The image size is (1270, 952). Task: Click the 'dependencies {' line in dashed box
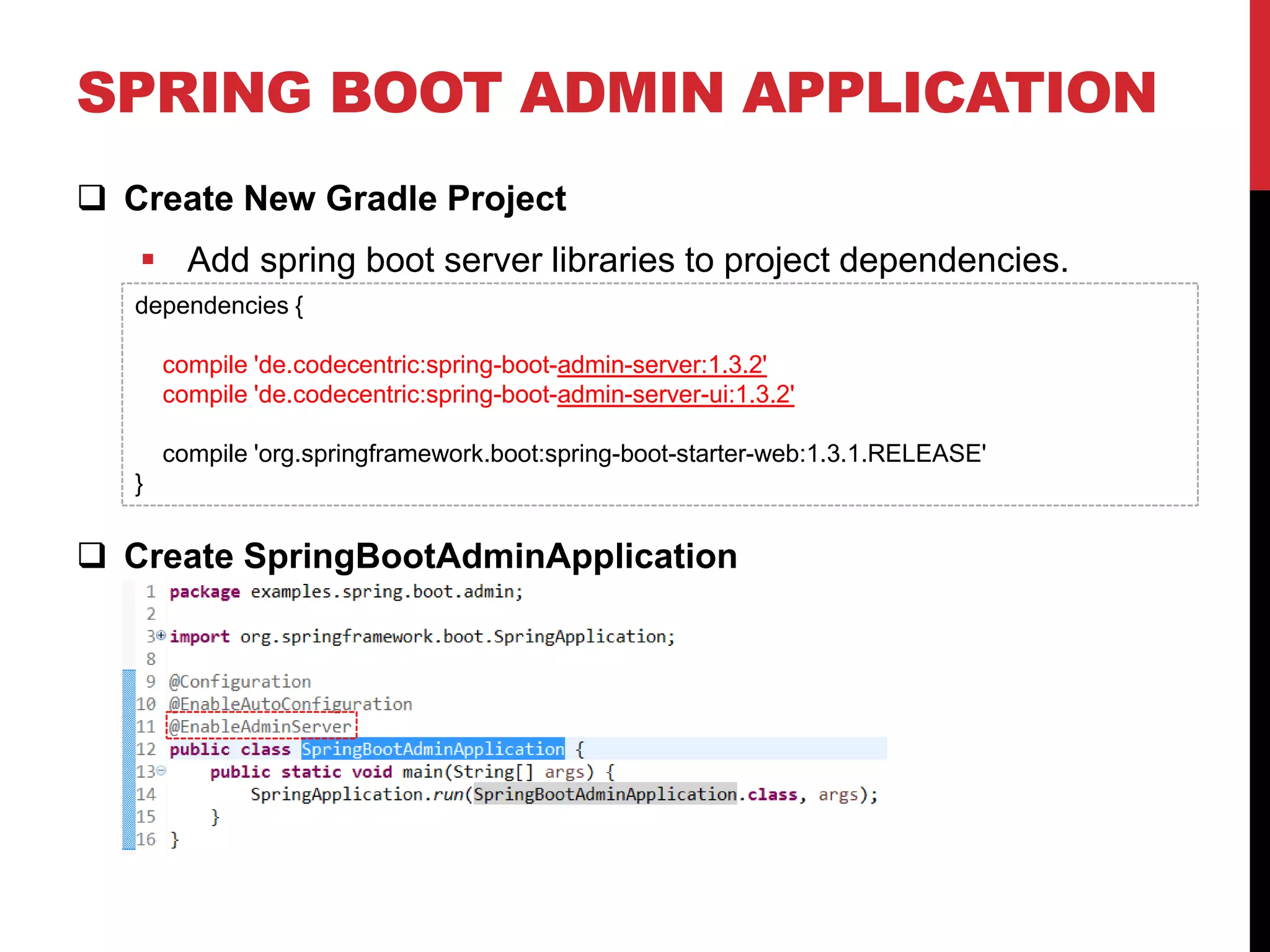219,306
